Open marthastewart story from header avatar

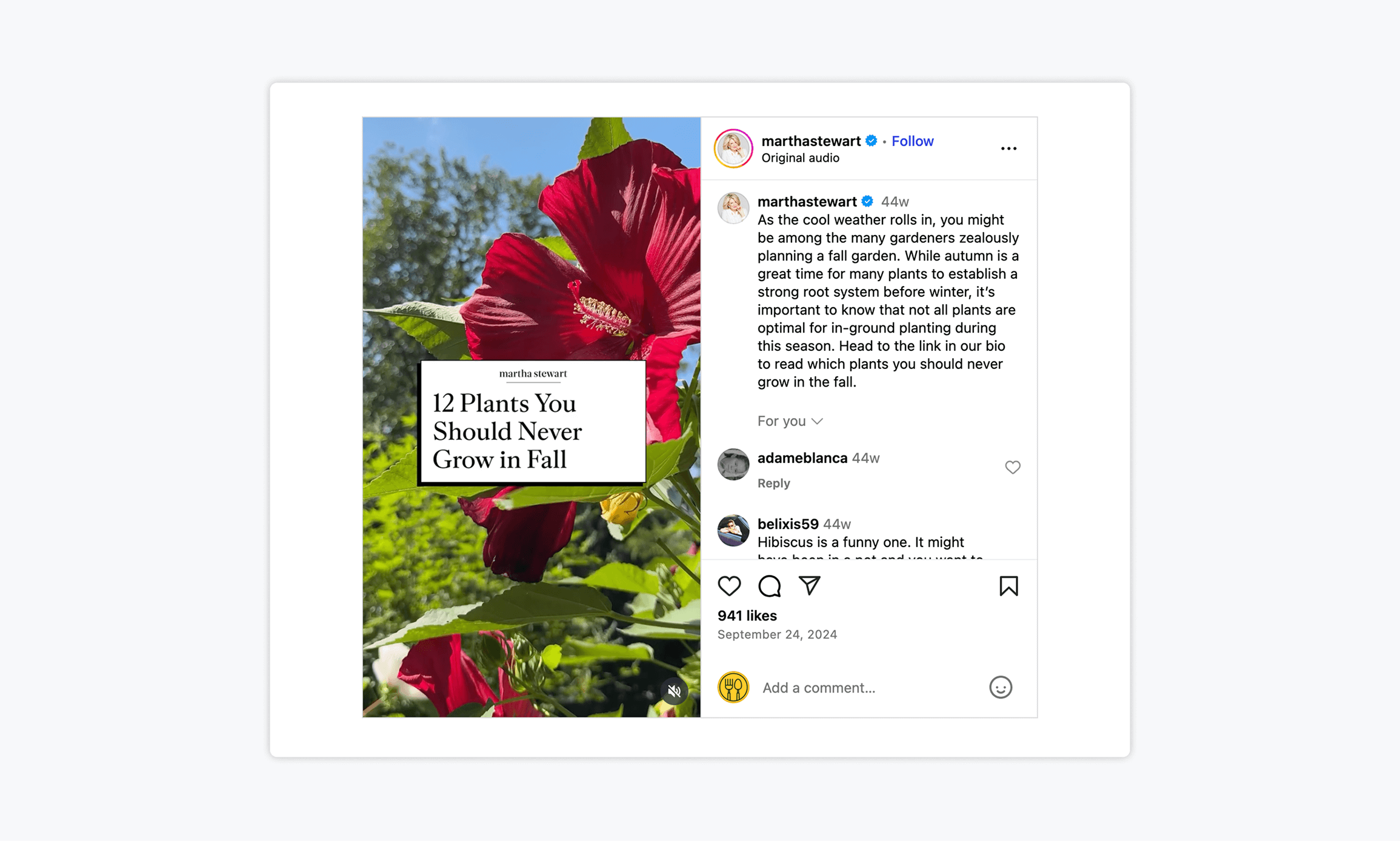click(733, 148)
